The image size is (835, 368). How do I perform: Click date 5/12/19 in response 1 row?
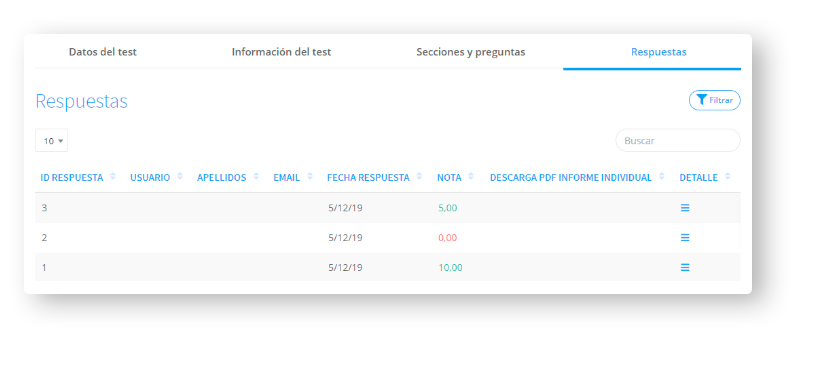click(x=346, y=267)
